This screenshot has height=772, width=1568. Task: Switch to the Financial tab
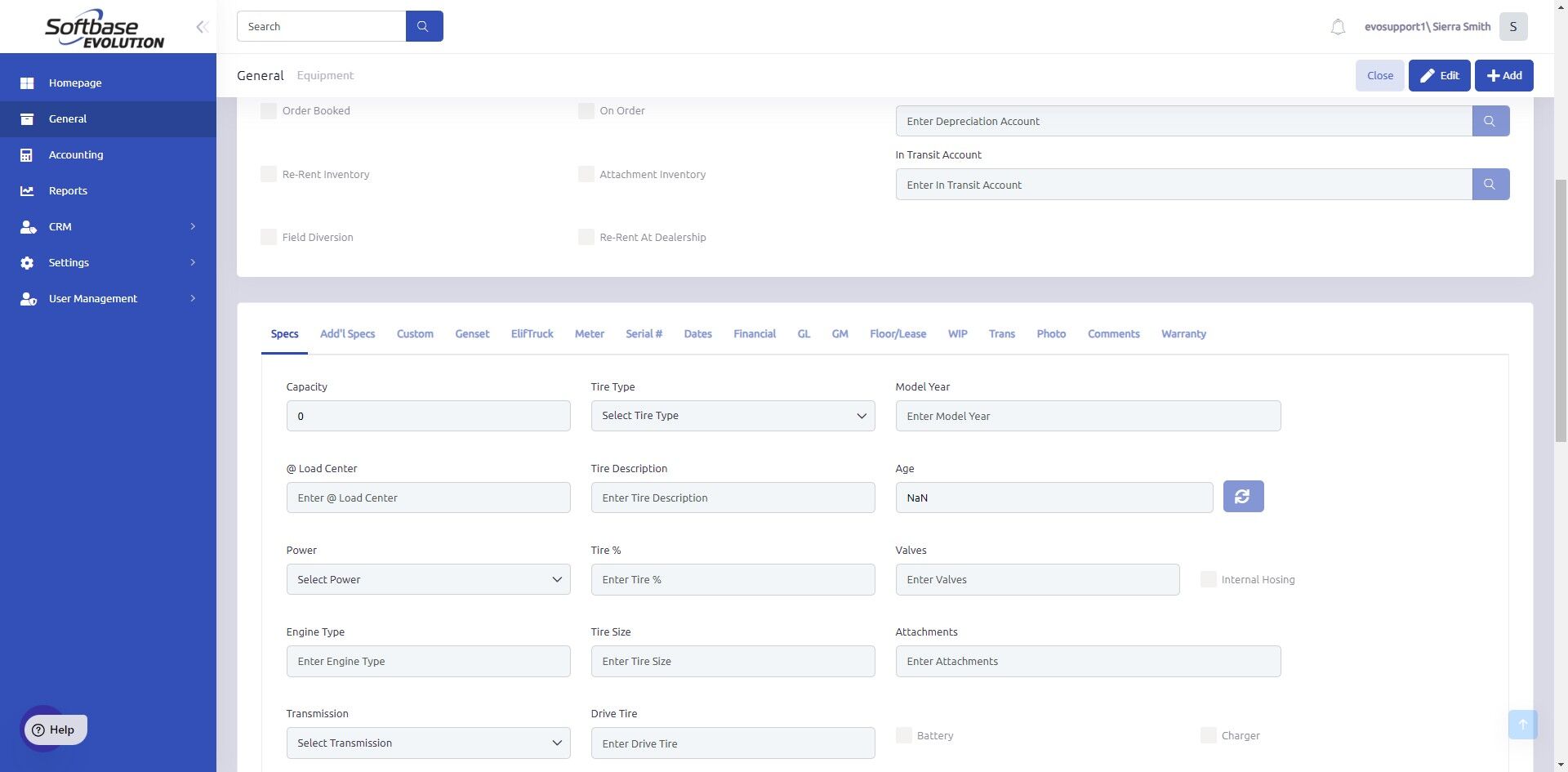755,333
